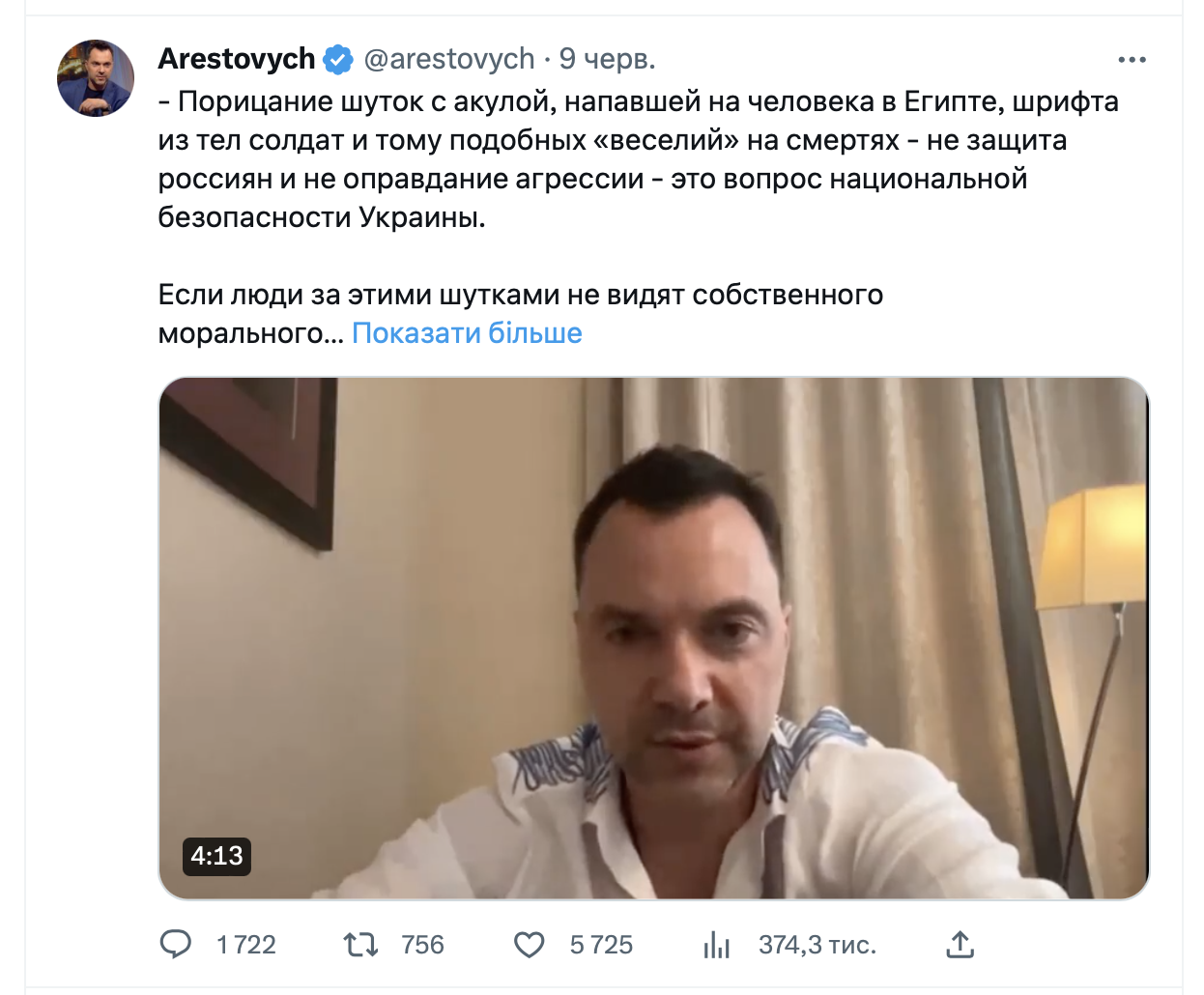Play the embedded video of the man
1204x995 pixels.
tap(654, 639)
